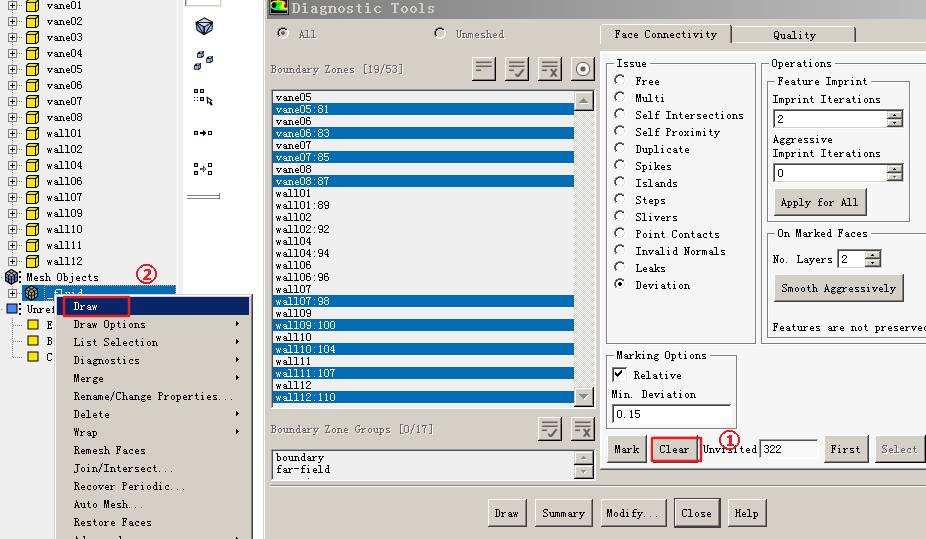The width and height of the screenshot is (926, 539).
Task: Click the scattered cubes icon
Action: click(x=203, y=60)
